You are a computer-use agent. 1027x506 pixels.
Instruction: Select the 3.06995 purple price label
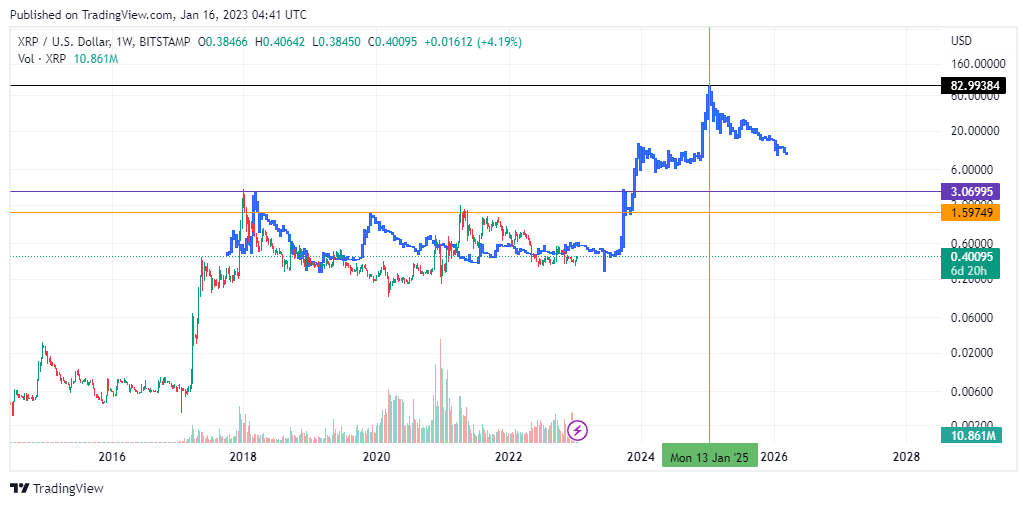970,192
